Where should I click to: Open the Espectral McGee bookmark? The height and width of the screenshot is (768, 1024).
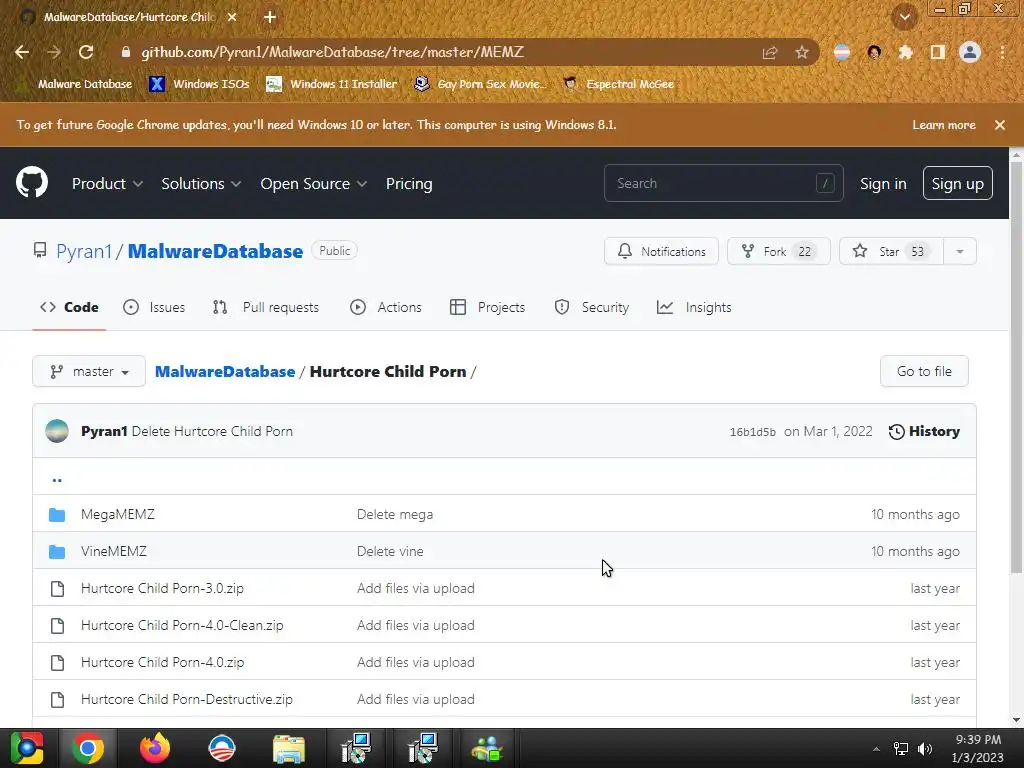tap(619, 84)
